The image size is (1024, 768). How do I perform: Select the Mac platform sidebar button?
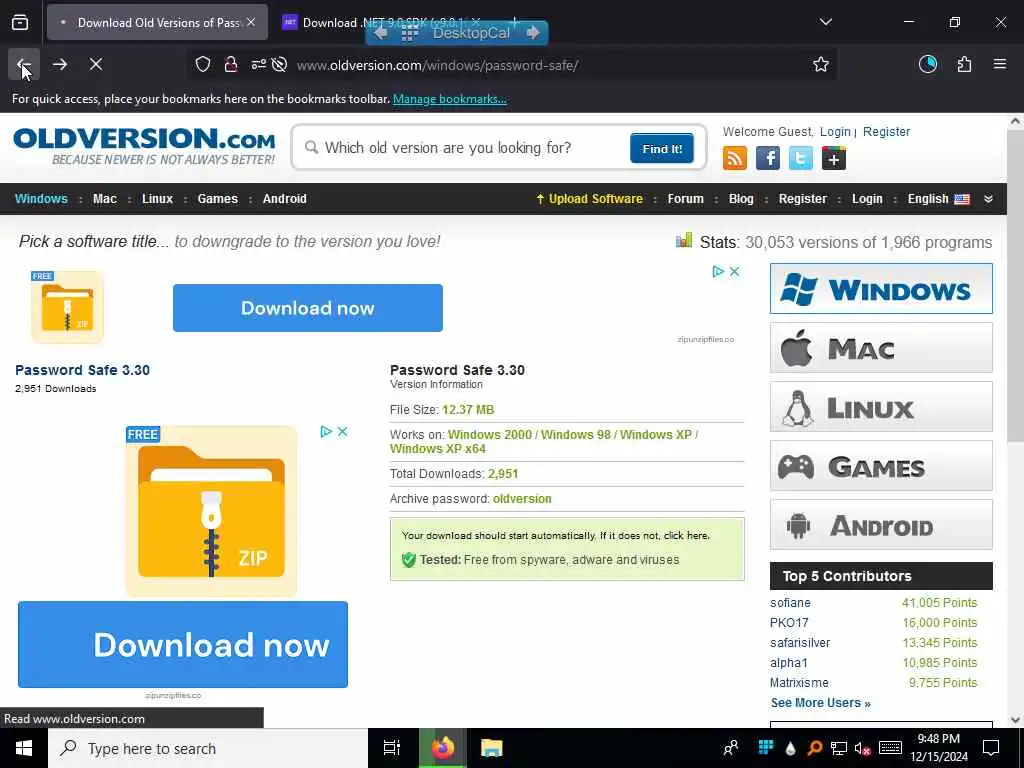881,348
